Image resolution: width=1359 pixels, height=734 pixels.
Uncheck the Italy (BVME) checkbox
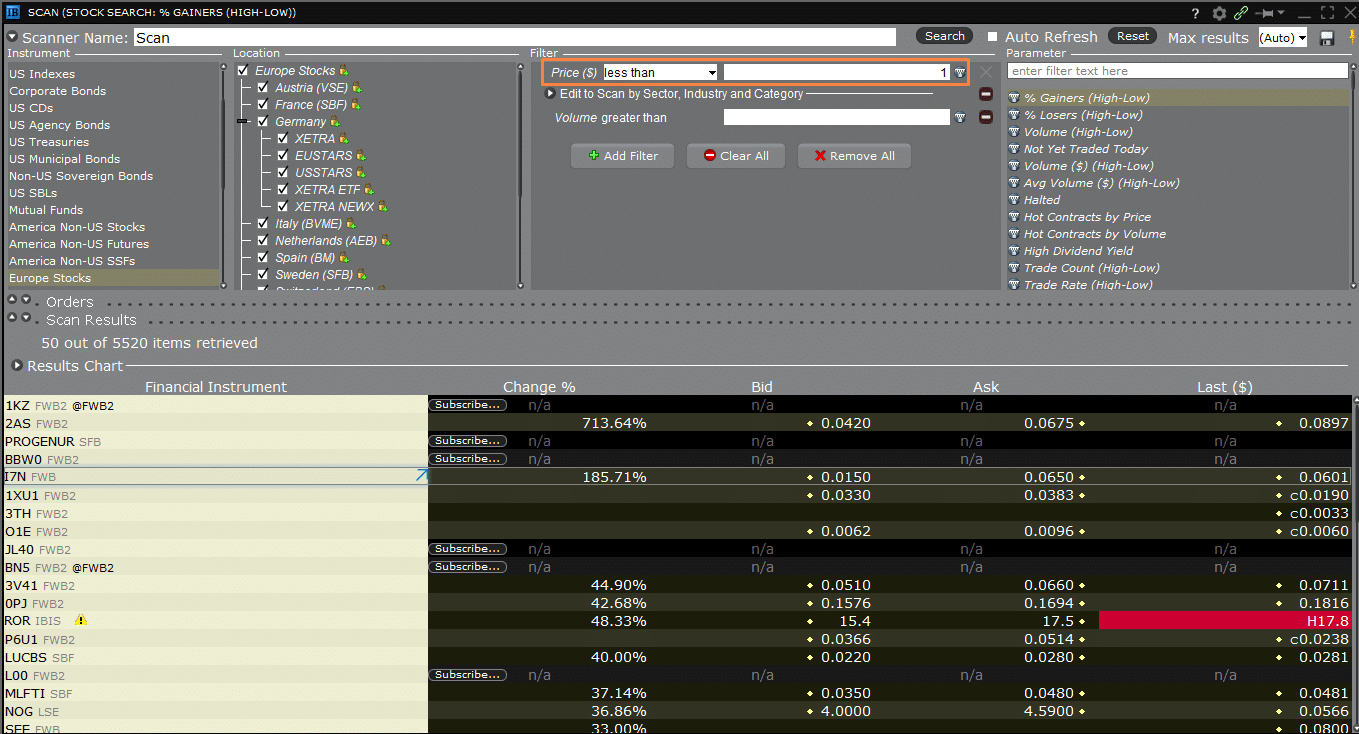pyautogui.click(x=263, y=224)
